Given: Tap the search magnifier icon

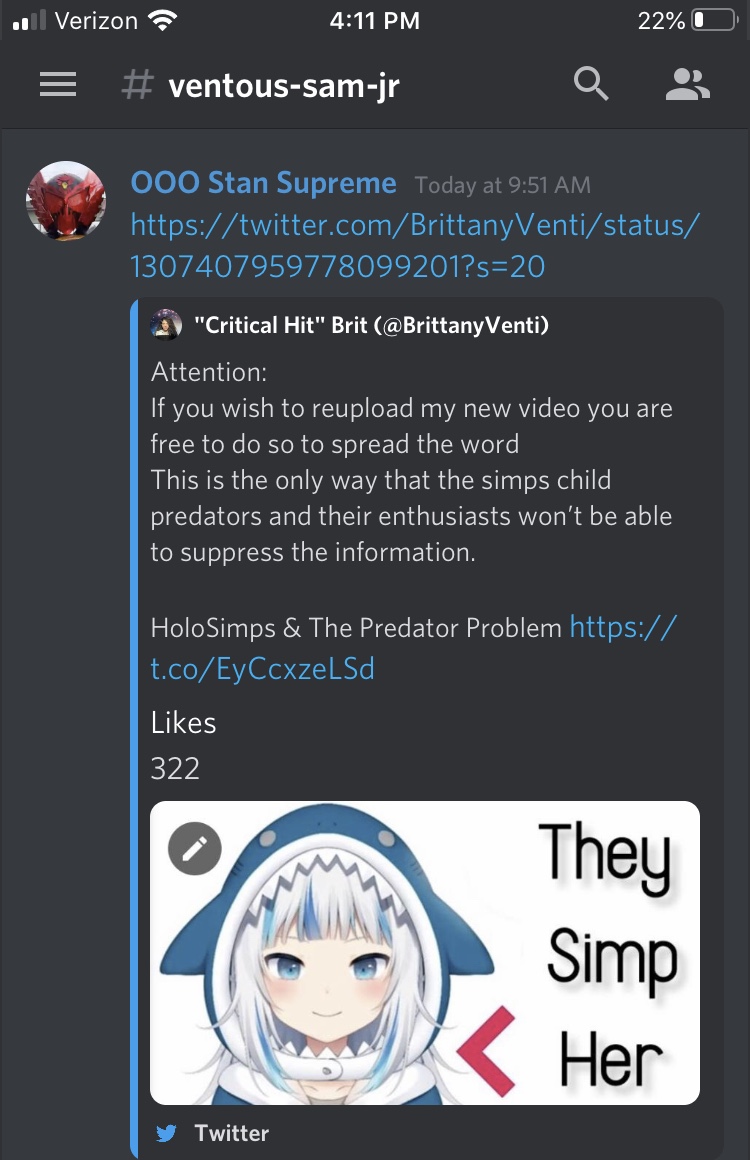Looking at the screenshot, I should [x=591, y=84].
